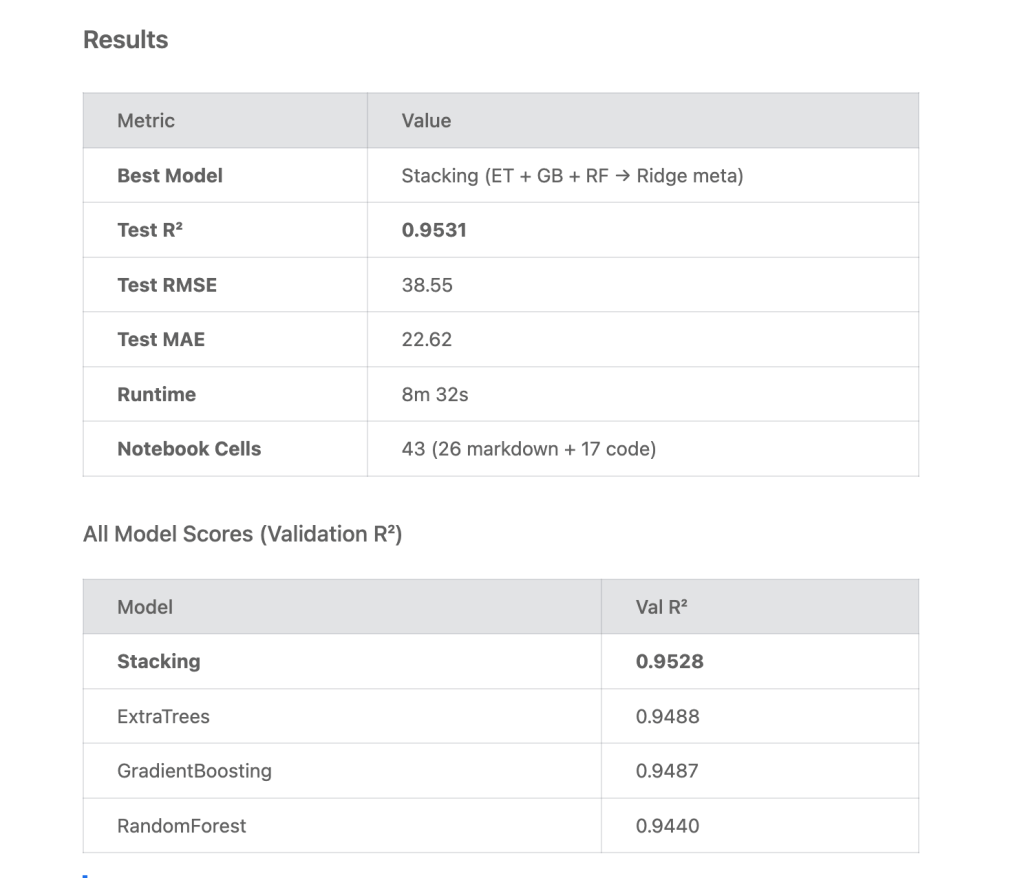Click the All Model Scores heading

click(x=242, y=534)
